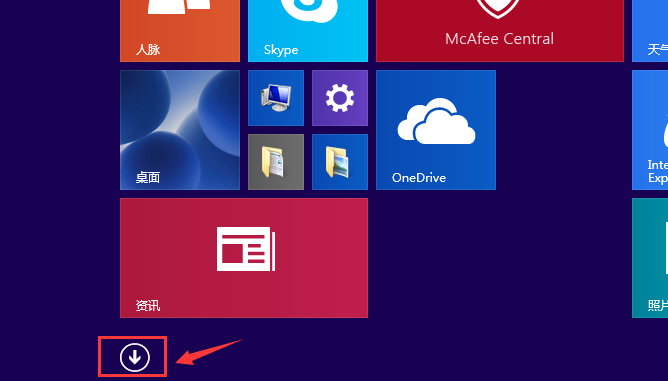Open the People (人脉) tile
Image resolution: width=668 pixels, height=381 pixels.
[x=180, y=31]
